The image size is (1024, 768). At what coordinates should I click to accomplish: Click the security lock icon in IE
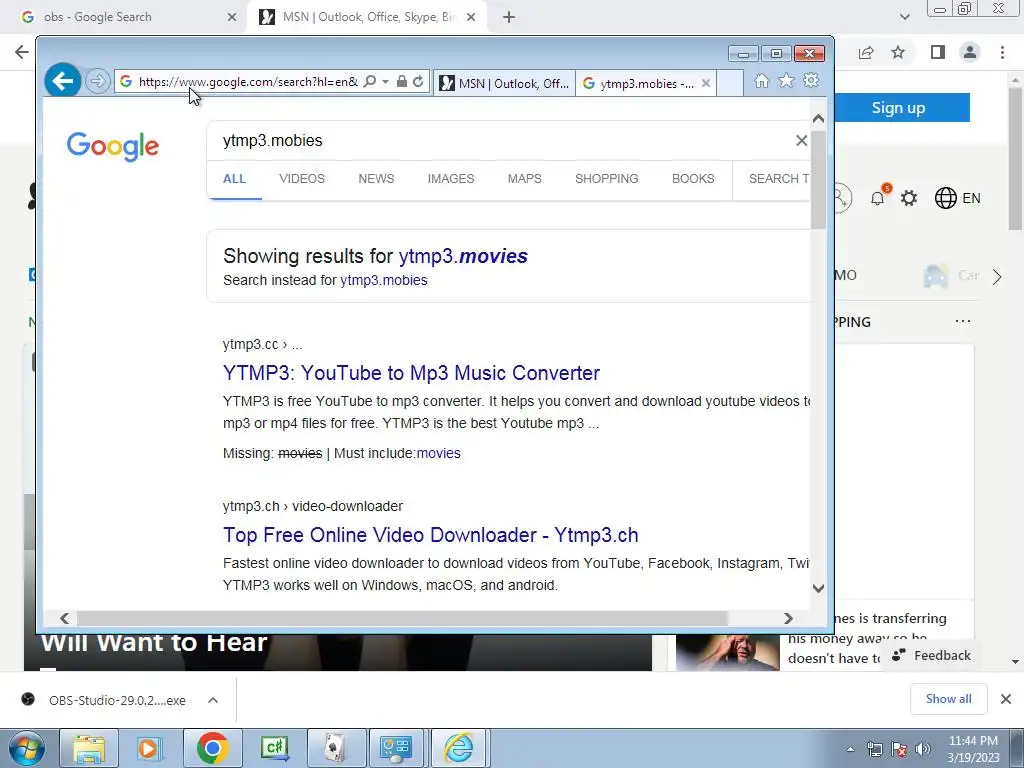tap(402, 82)
